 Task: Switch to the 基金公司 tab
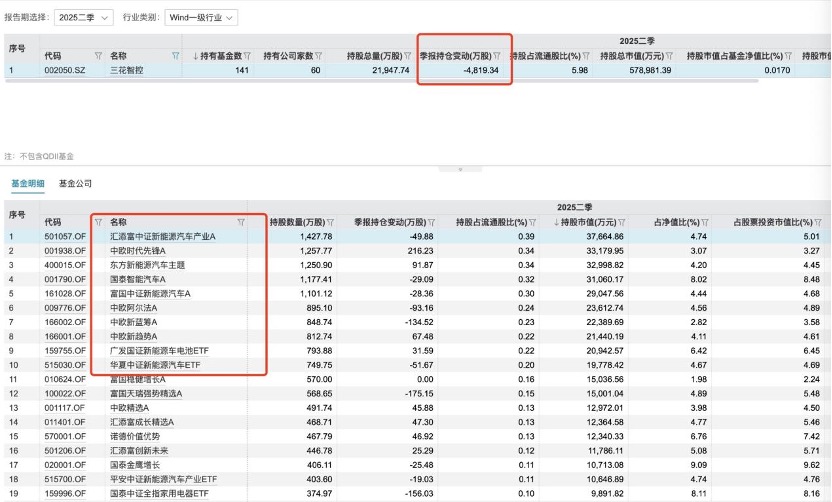pyautogui.click(x=76, y=184)
